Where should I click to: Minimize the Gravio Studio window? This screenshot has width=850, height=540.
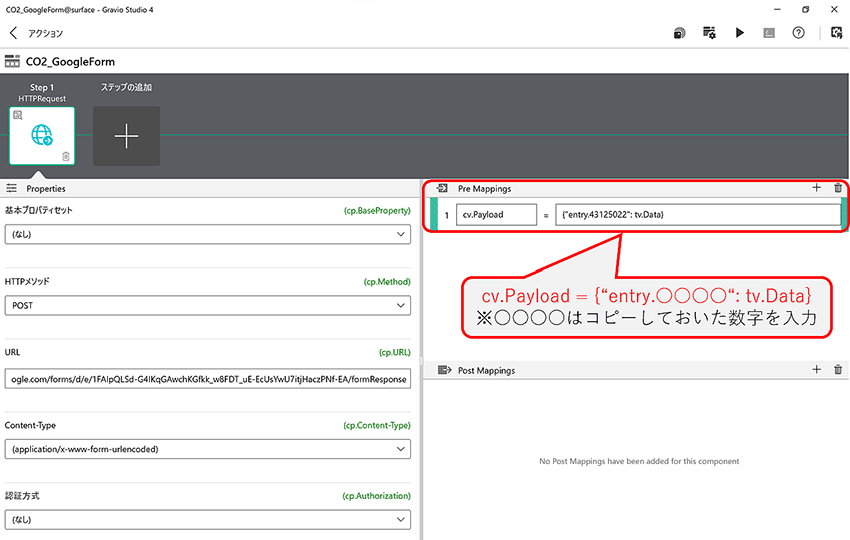pyautogui.click(x=777, y=9)
